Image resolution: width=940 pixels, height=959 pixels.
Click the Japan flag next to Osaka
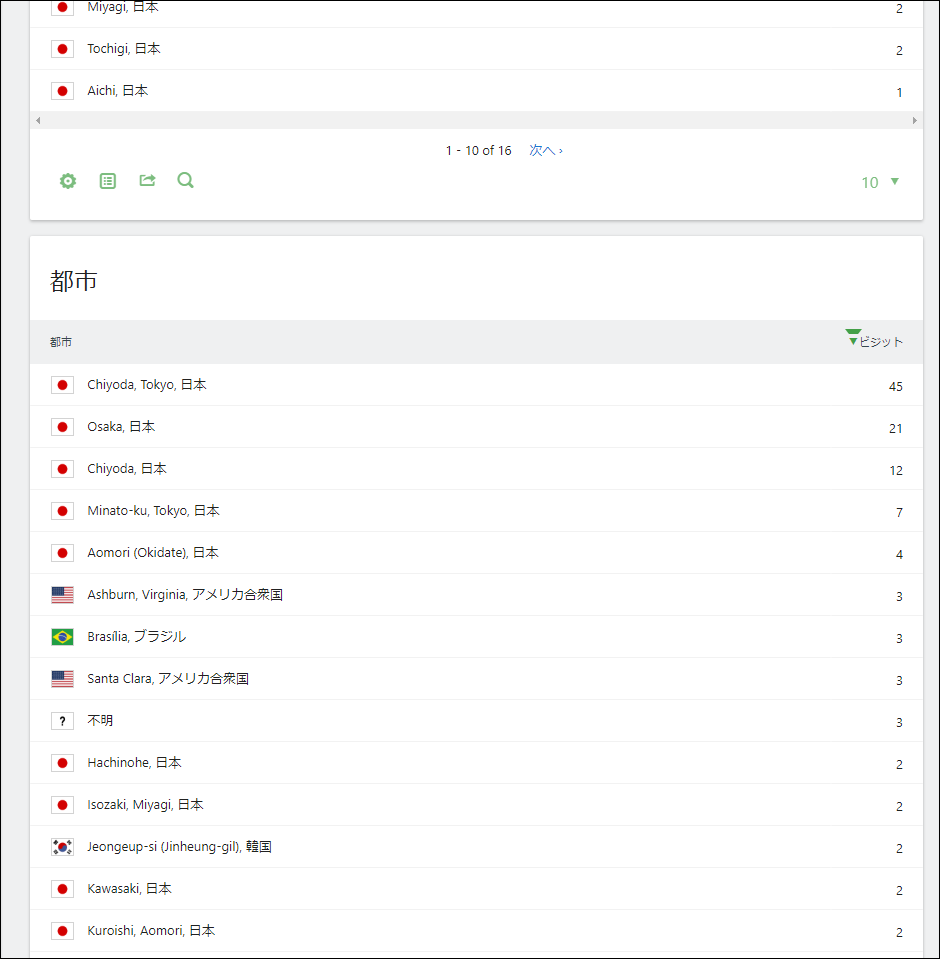(x=62, y=427)
